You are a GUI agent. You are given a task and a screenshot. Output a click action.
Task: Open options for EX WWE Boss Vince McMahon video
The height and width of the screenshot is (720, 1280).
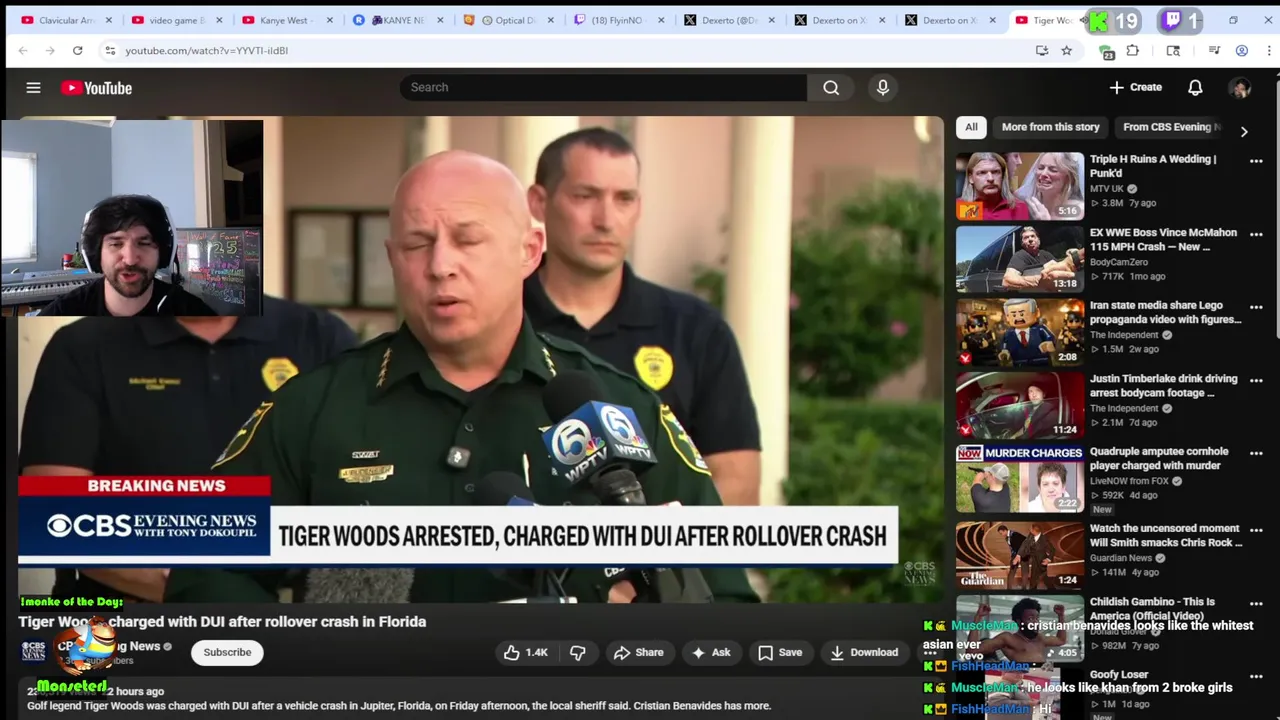(x=1256, y=235)
